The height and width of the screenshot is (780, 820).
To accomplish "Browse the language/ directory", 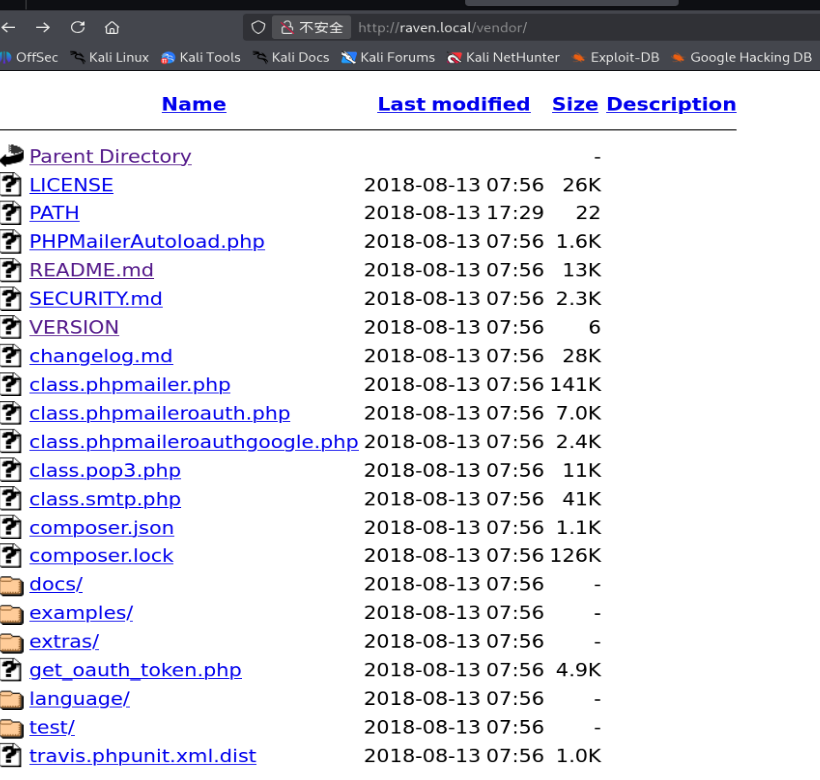I will pos(79,699).
